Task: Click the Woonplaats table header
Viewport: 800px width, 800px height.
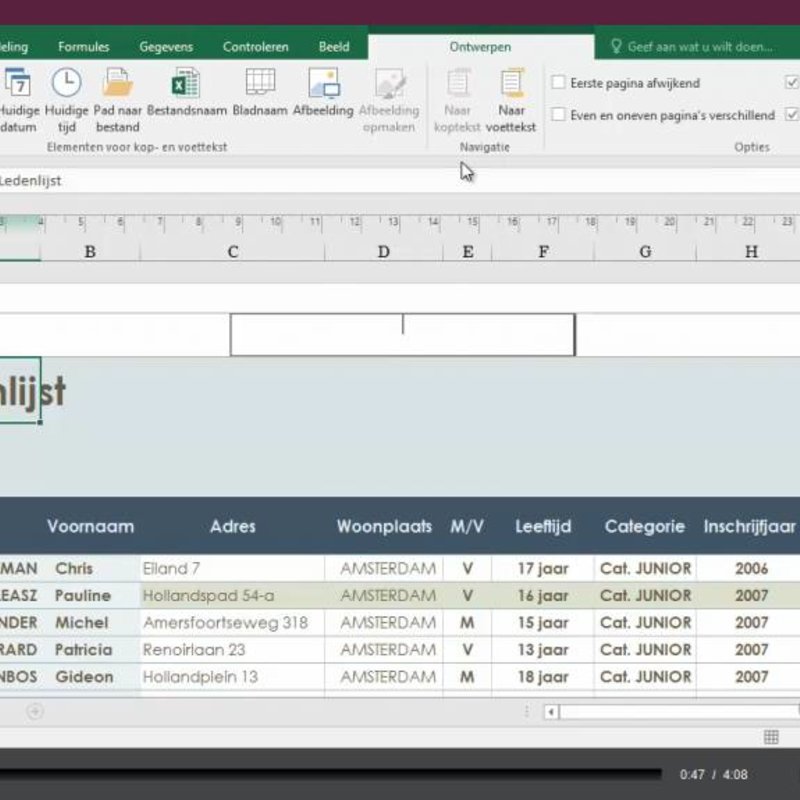Action: click(384, 526)
